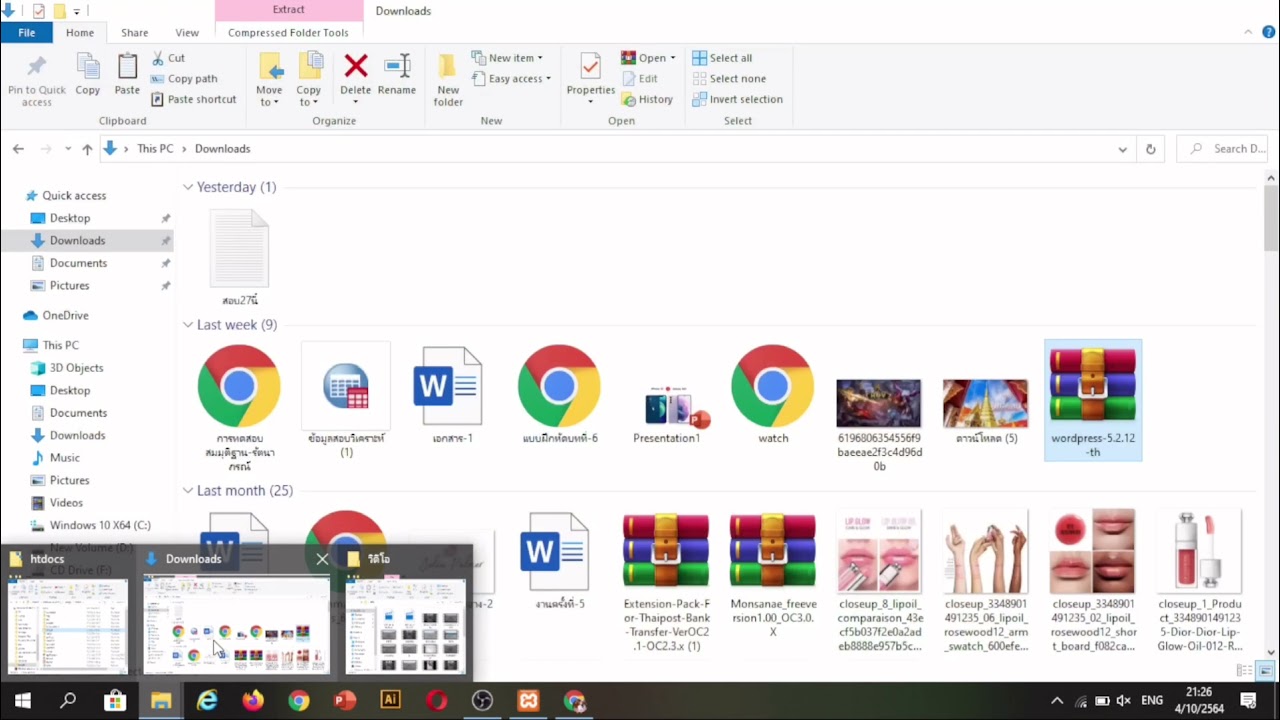Open Microsoft Store from the taskbar

tap(115, 700)
